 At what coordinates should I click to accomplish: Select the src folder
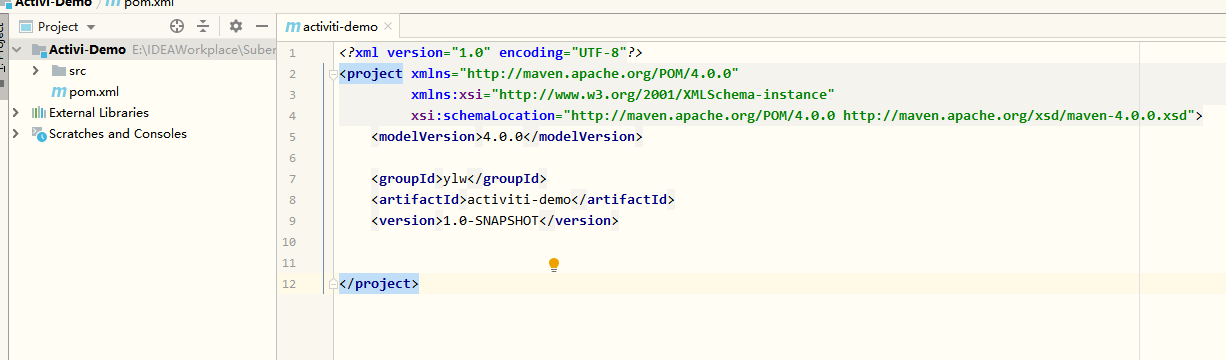[x=77, y=71]
